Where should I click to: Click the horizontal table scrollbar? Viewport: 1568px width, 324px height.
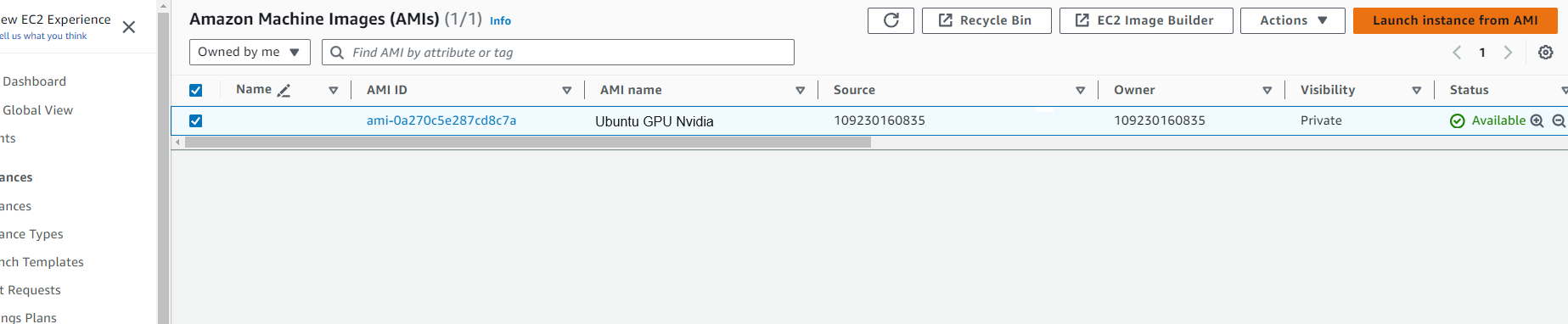(528, 142)
